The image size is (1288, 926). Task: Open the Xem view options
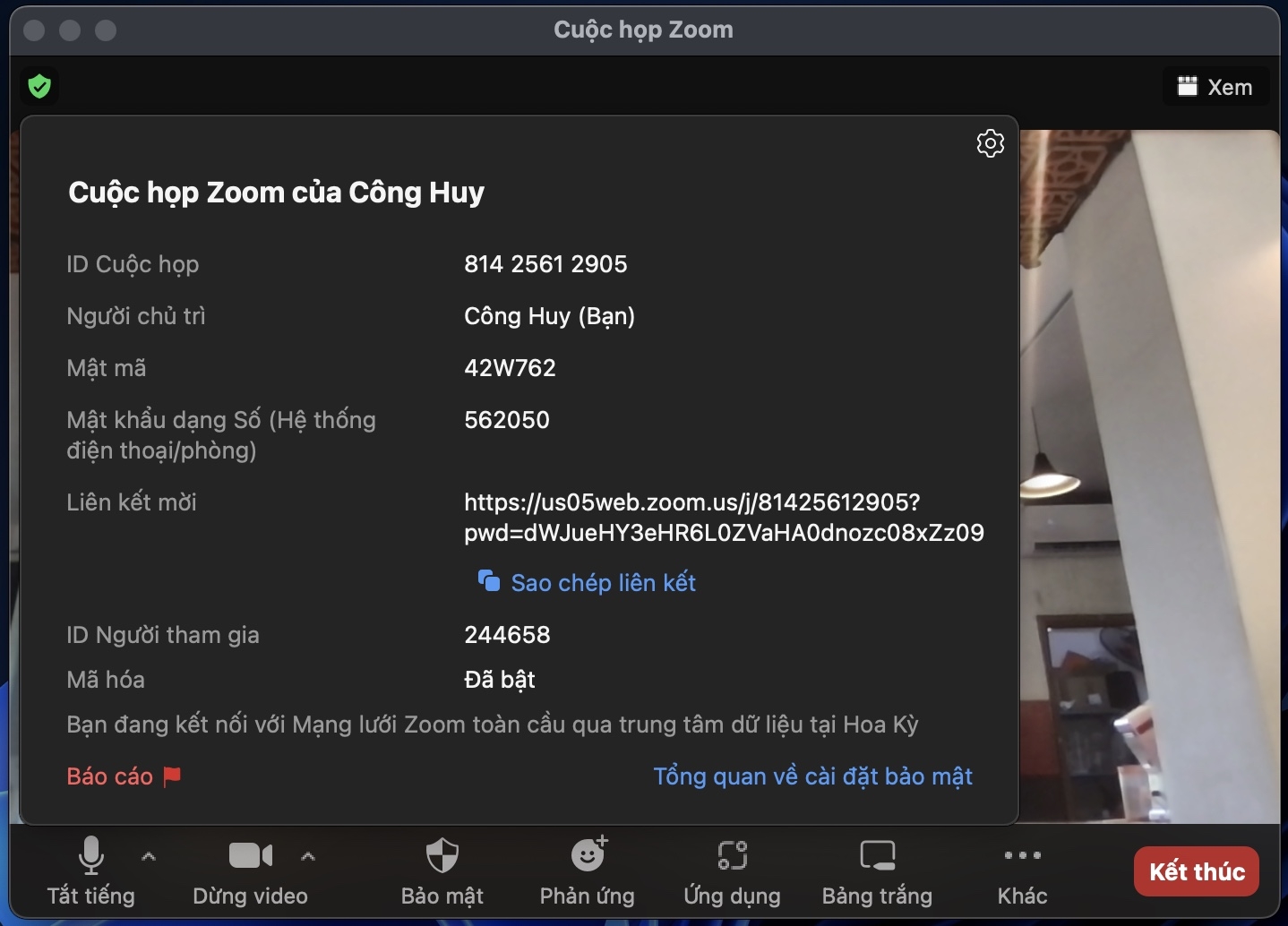click(x=1215, y=86)
